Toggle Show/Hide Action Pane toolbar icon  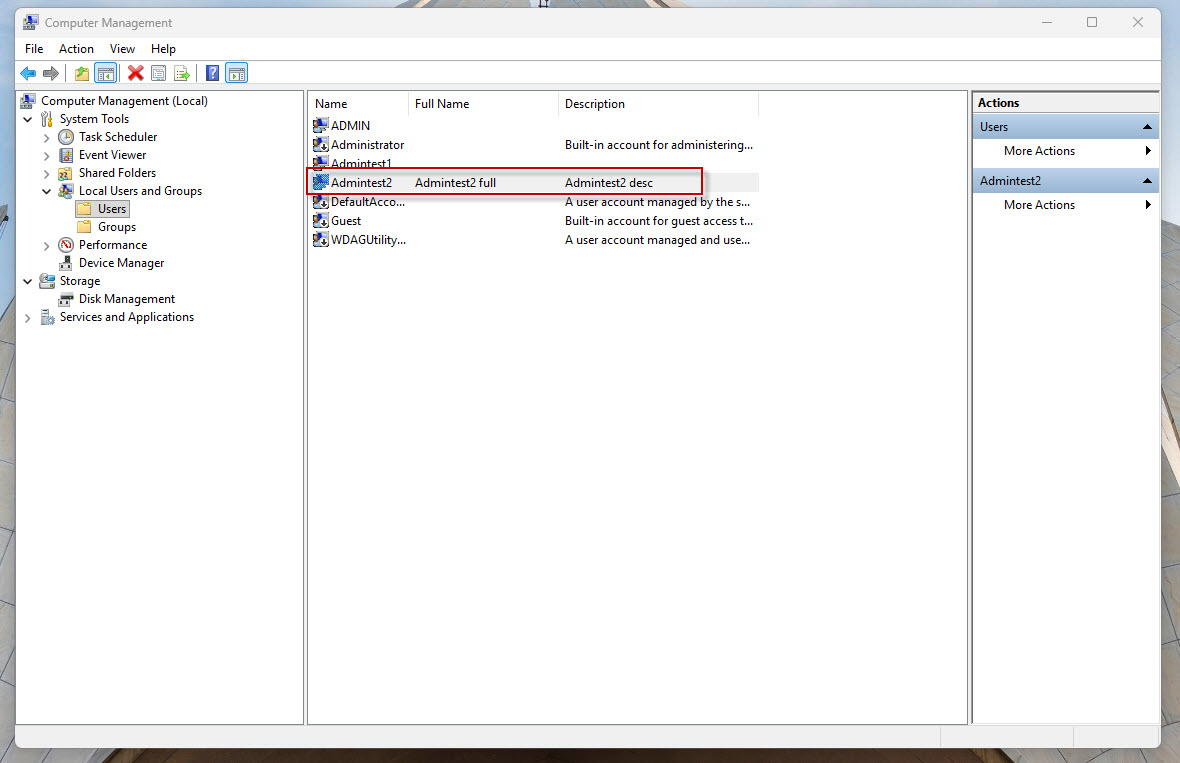(x=236, y=73)
